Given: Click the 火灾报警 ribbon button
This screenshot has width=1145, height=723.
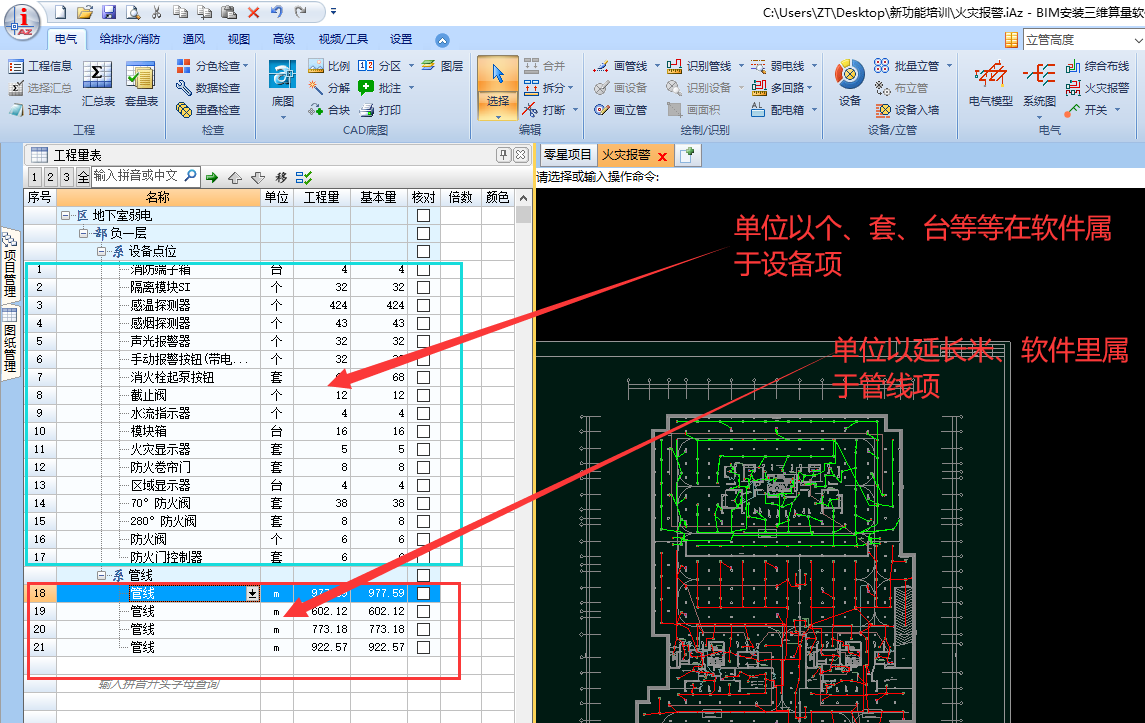Looking at the screenshot, I should pyautogui.click(x=1098, y=88).
